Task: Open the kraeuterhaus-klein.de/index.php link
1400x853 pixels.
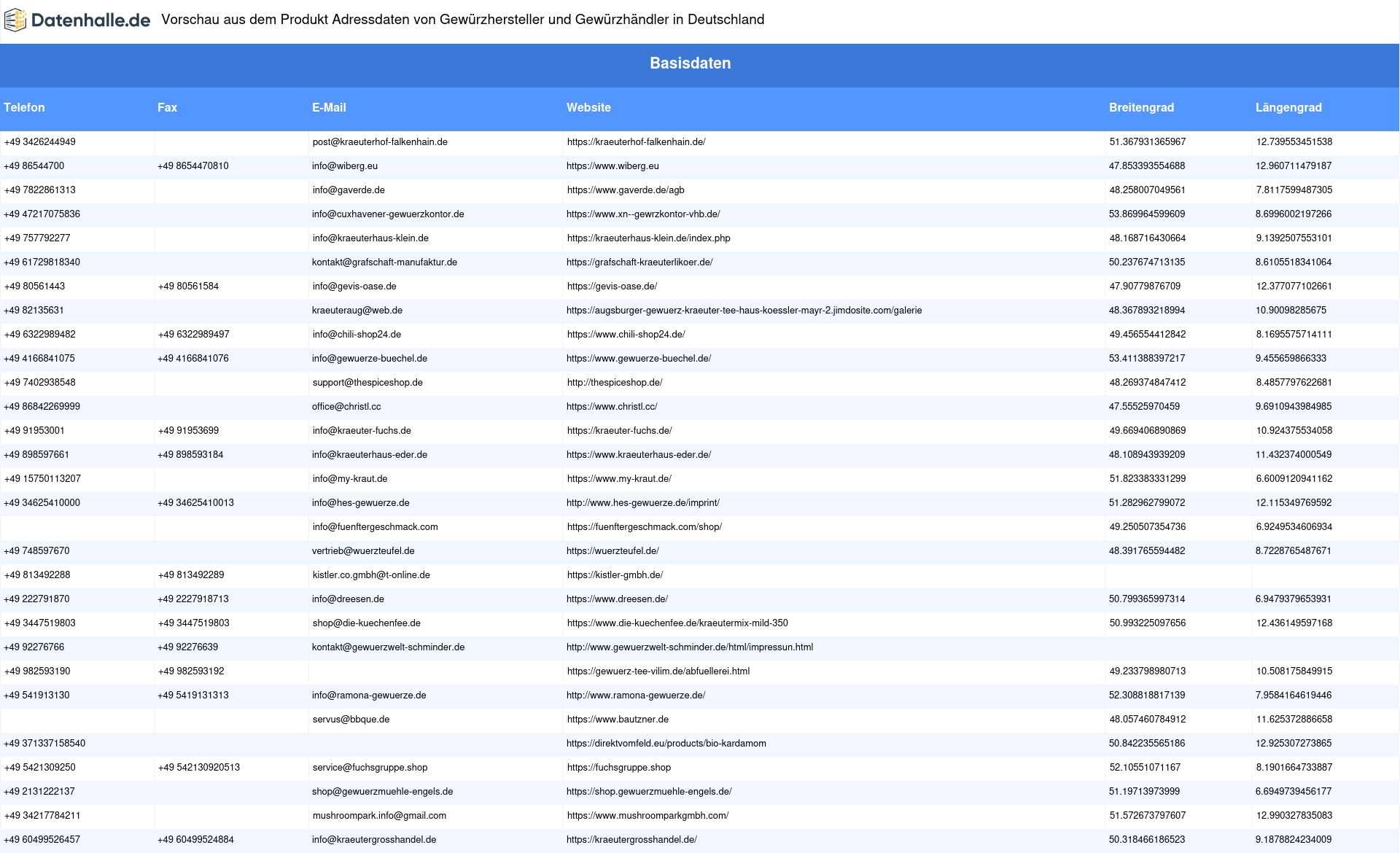Action: click(648, 238)
